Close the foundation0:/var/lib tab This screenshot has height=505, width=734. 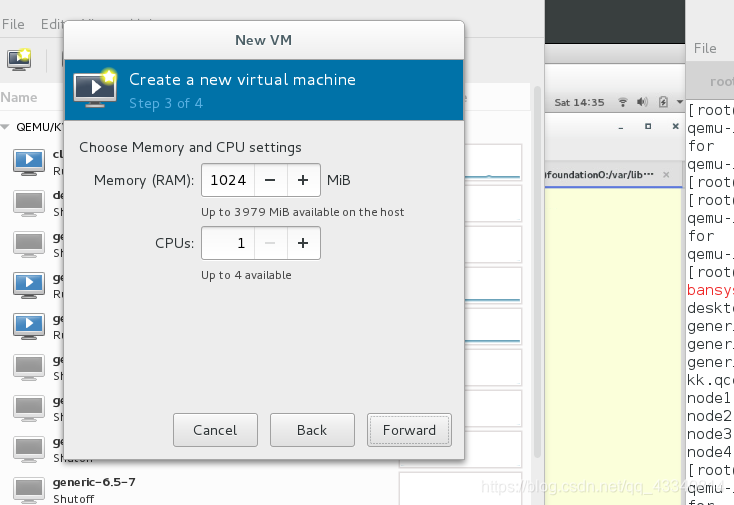click(x=666, y=175)
